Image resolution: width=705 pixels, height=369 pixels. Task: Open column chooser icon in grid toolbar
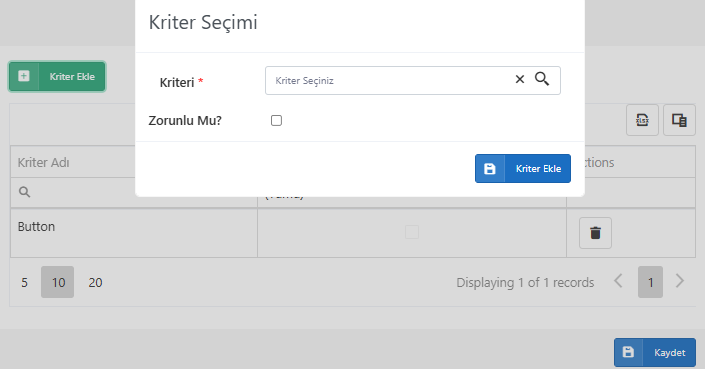point(679,120)
